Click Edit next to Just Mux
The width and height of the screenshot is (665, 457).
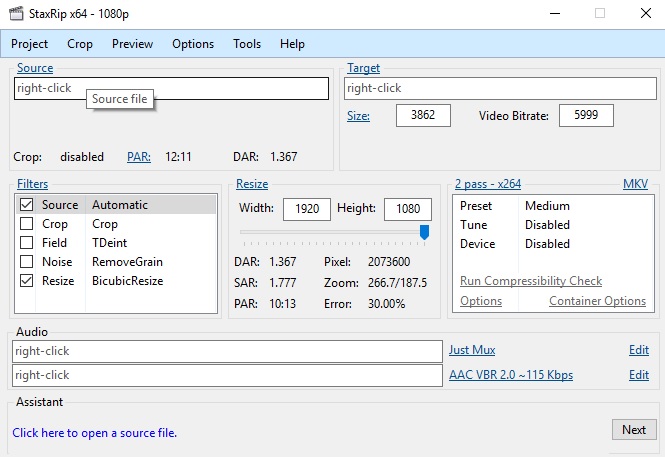639,350
